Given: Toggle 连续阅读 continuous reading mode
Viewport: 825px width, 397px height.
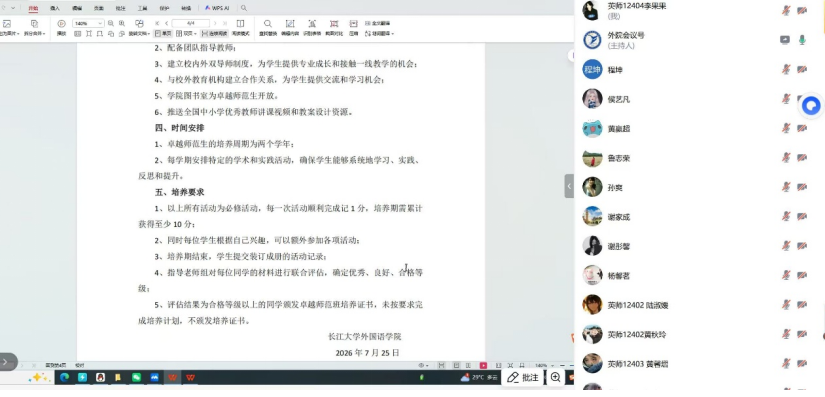Looking at the screenshot, I should tap(215, 34).
